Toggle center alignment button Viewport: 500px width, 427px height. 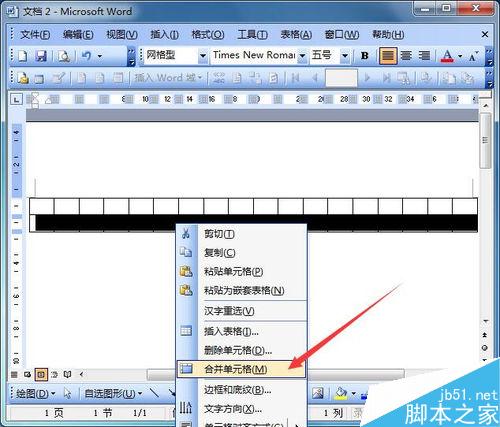click(406, 56)
